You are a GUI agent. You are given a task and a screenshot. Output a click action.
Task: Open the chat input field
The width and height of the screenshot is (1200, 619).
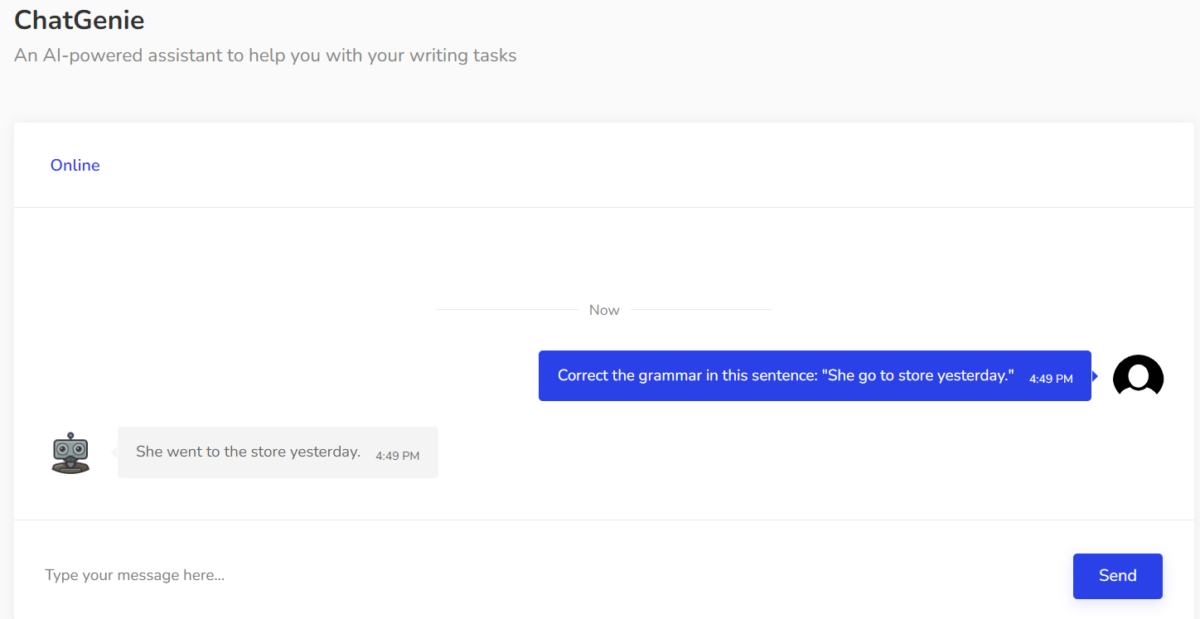pos(400,575)
